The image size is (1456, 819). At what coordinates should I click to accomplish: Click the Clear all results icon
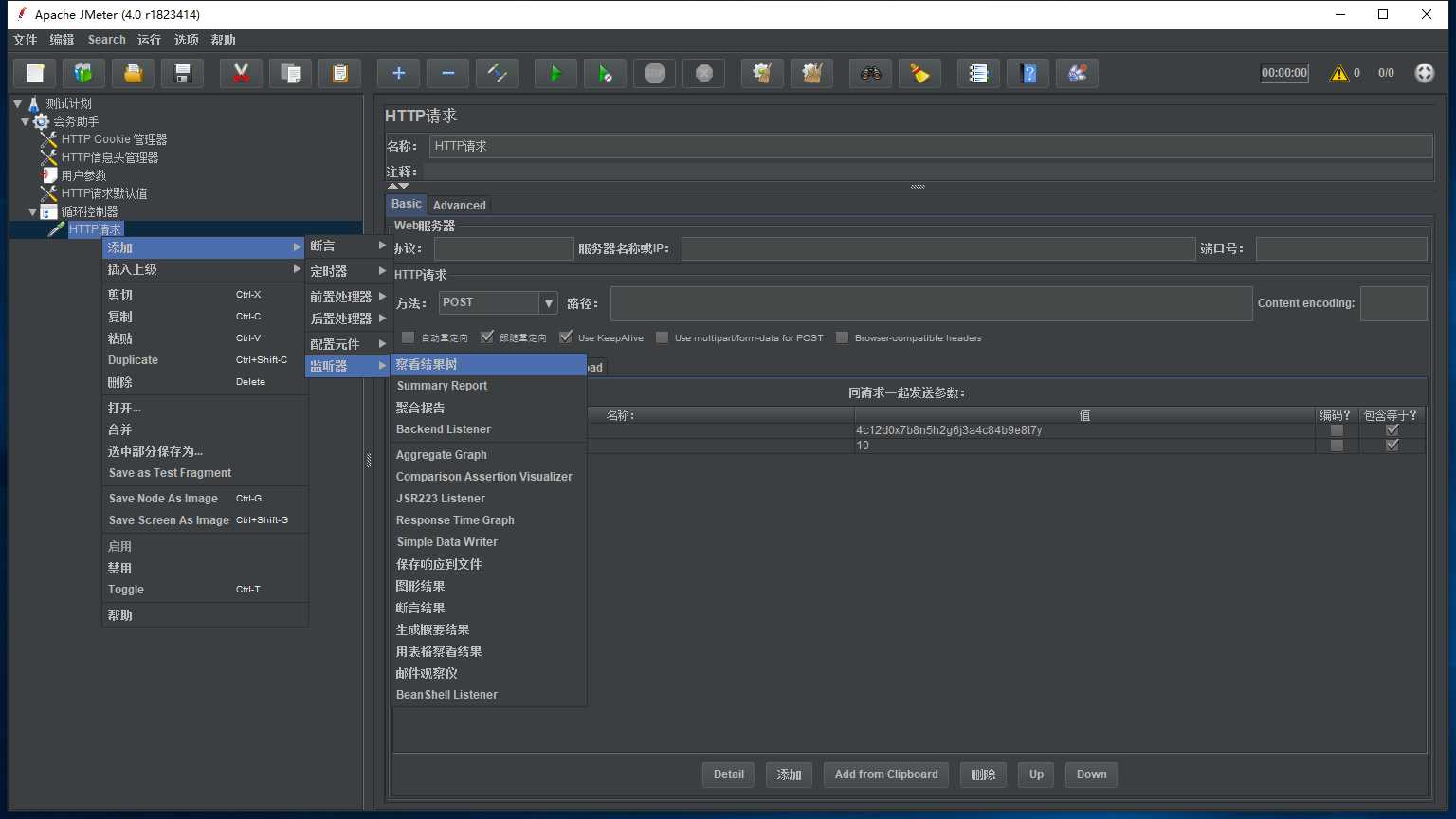pyautogui.click(x=811, y=73)
